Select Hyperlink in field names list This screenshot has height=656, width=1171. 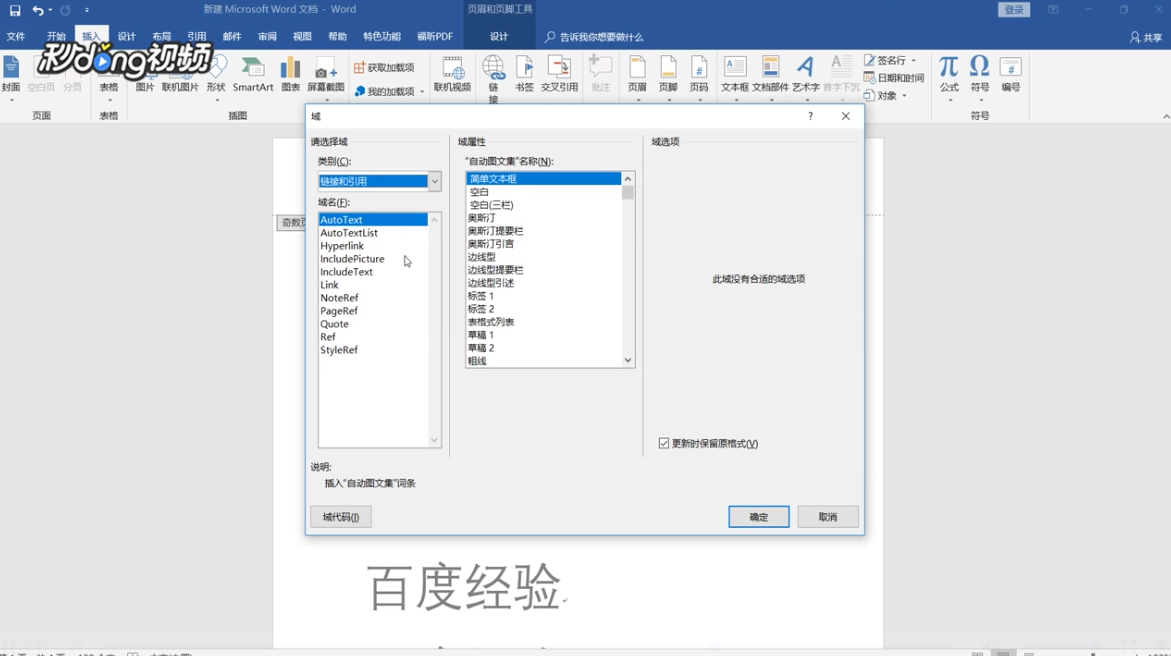[373, 246]
